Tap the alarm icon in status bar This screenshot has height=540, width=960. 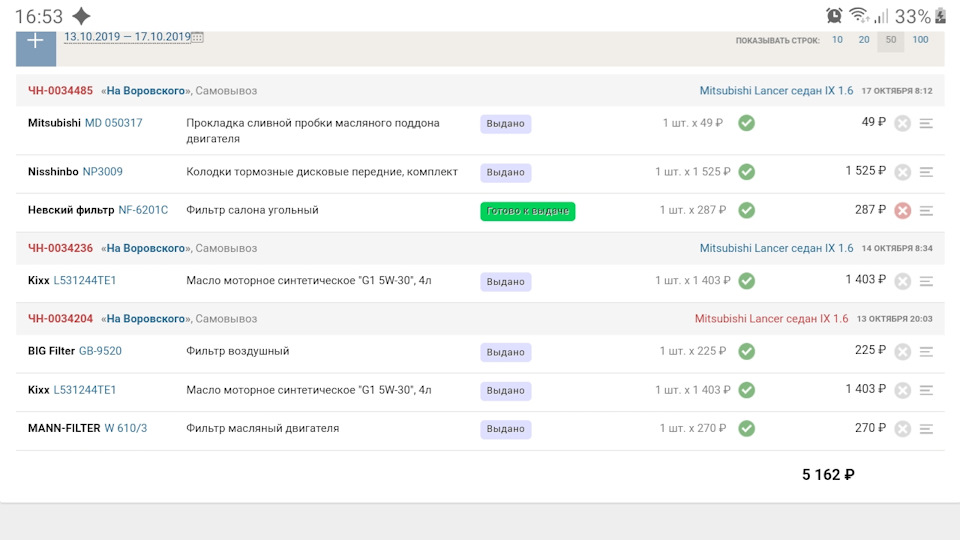tap(834, 16)
